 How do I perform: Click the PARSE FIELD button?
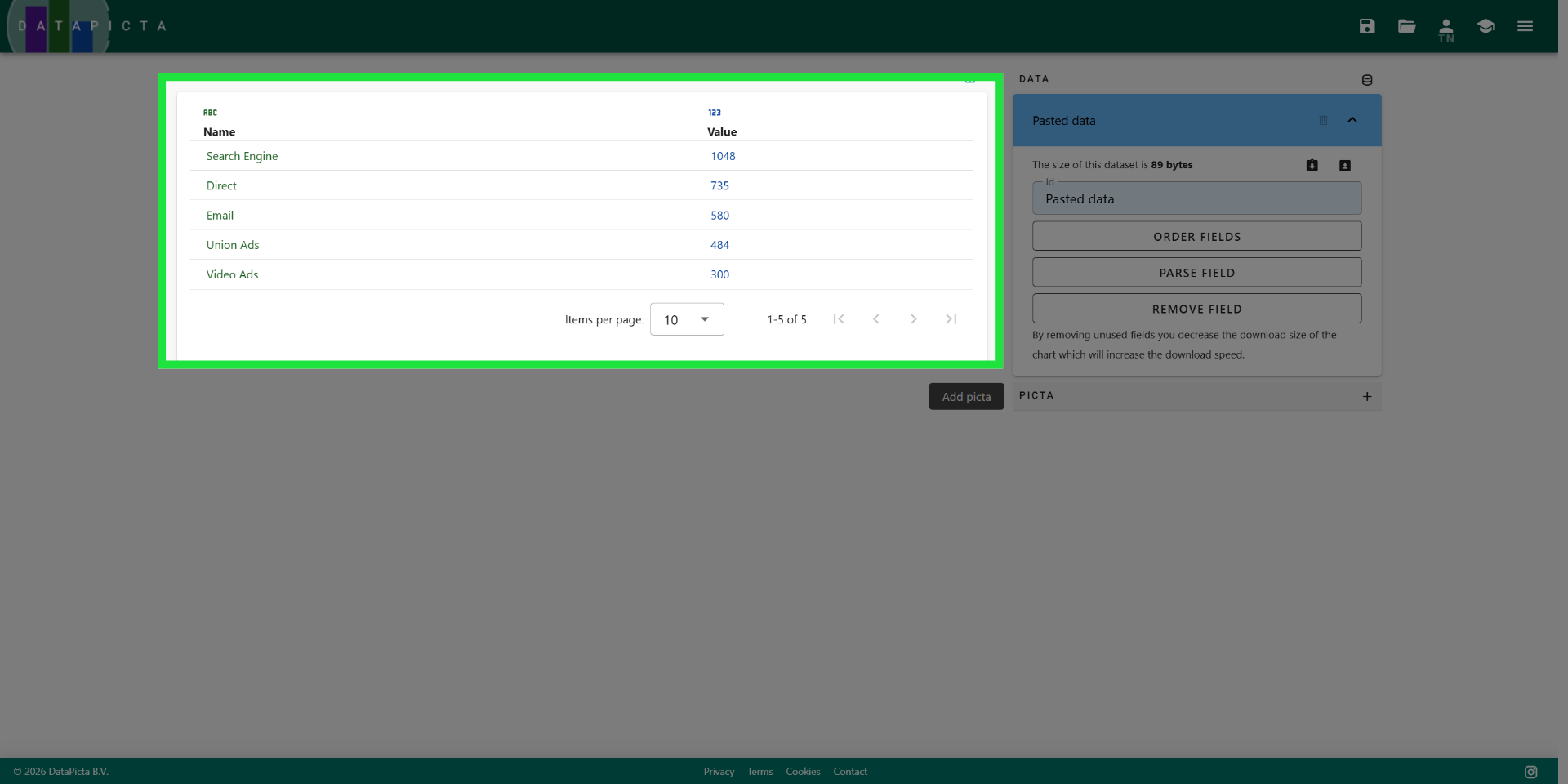[1196, 272]
